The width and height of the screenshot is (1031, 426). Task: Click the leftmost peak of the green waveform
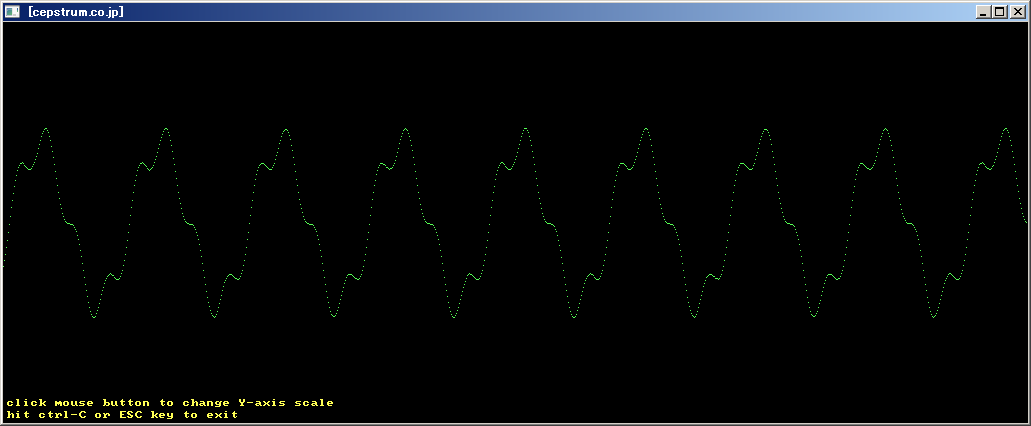46,129
